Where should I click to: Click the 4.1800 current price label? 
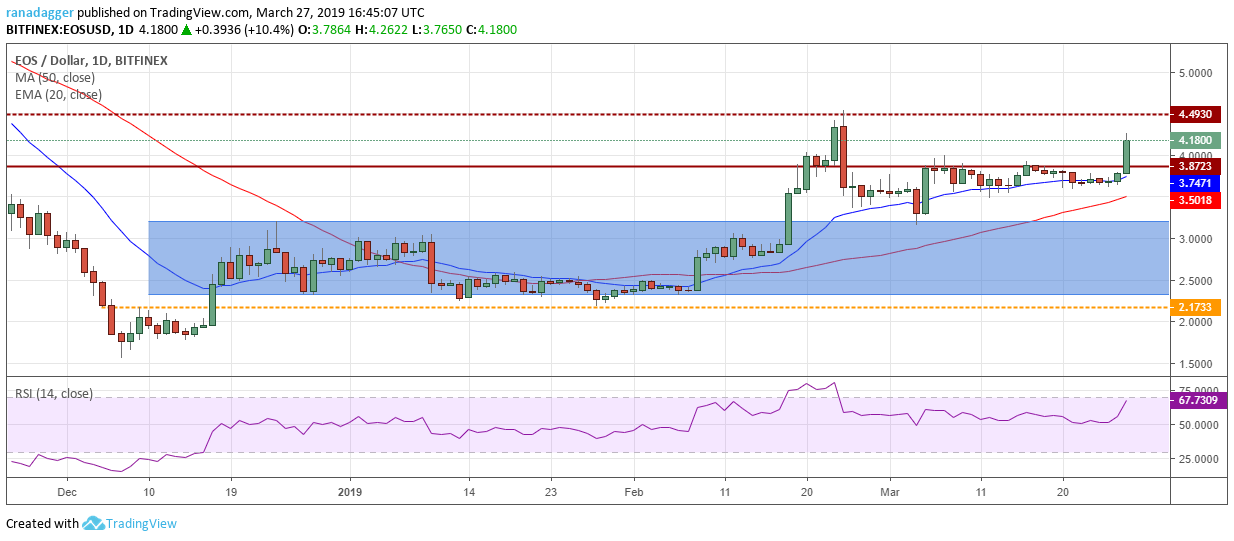[x=1195, y=140]
